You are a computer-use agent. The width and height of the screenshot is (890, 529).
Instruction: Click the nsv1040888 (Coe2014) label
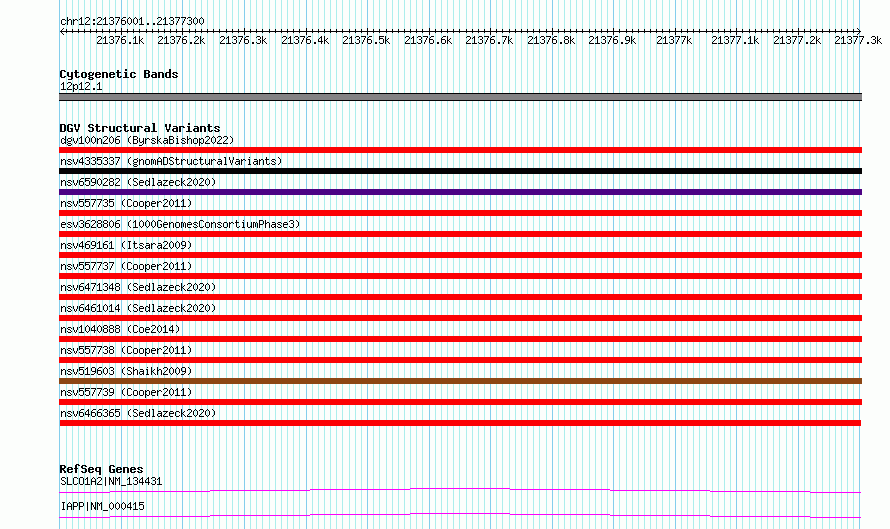click(x=120, y=329)
